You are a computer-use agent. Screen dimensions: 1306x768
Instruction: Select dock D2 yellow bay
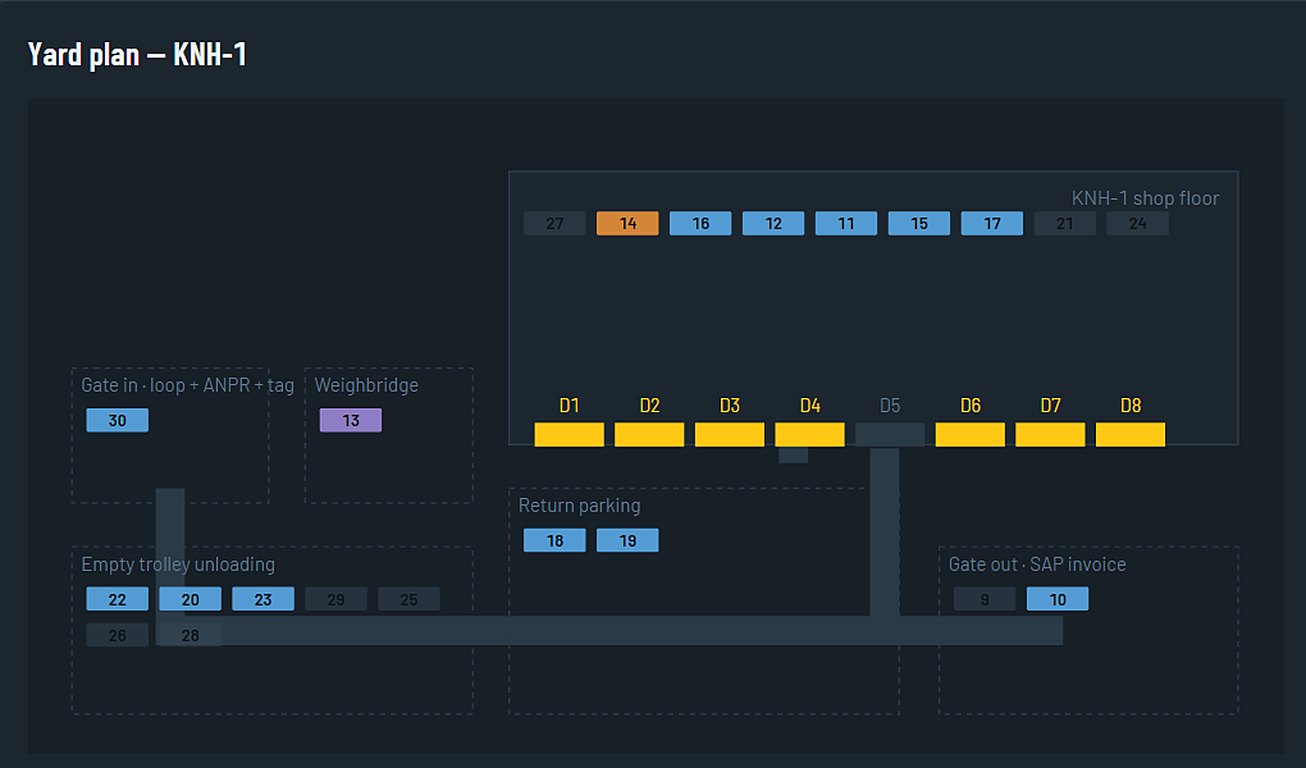650,434
